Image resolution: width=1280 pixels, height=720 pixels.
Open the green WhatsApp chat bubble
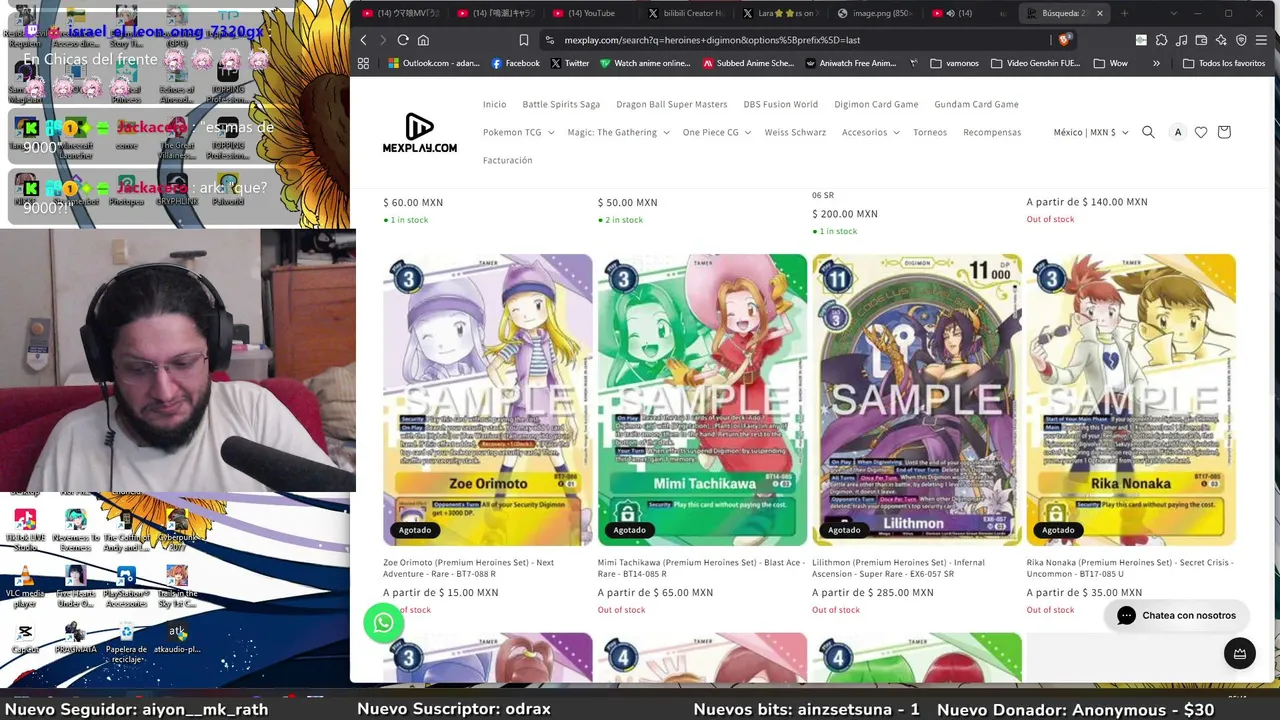coord(384,624)
